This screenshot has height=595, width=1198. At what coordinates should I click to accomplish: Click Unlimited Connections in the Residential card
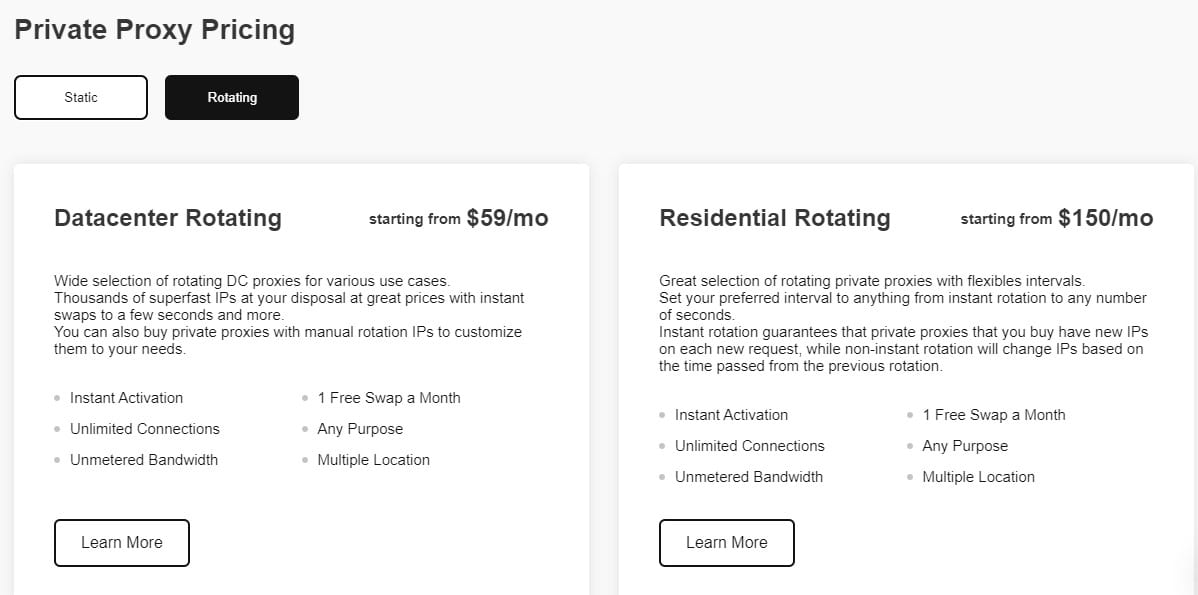tap(750, 446)
